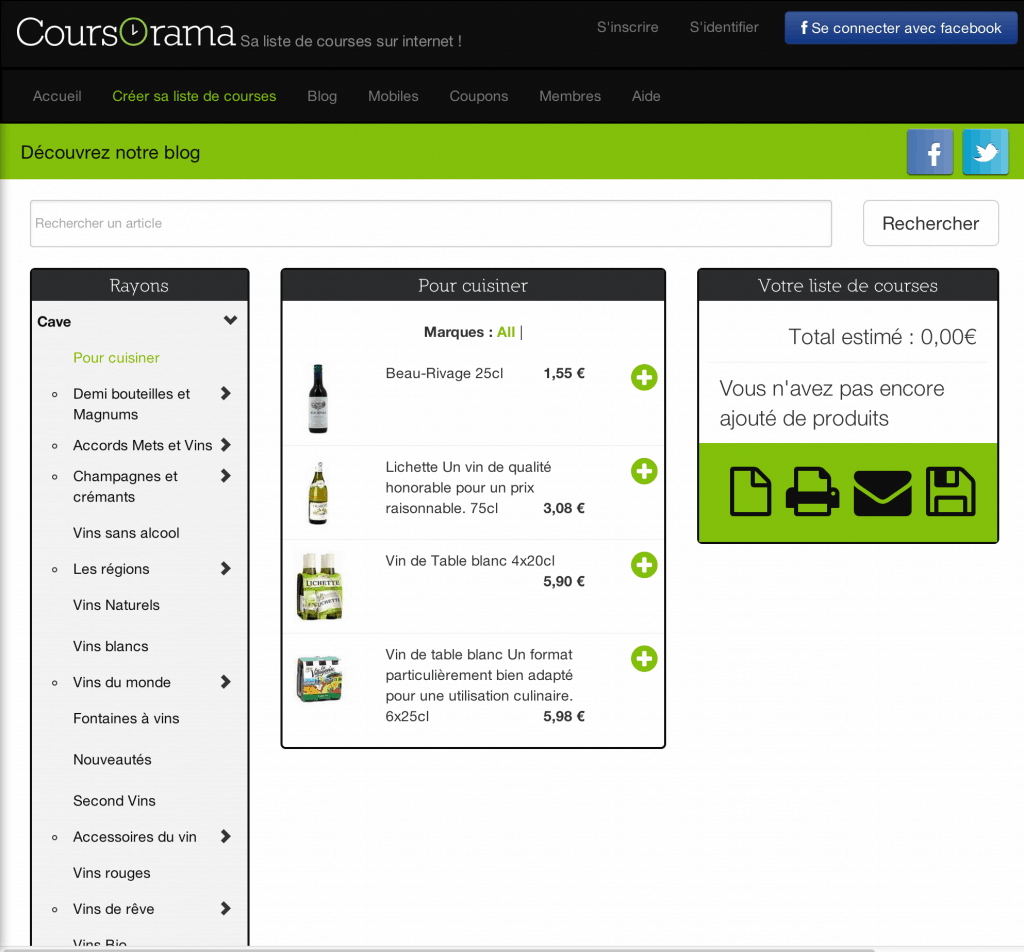Open Coupons section
This screenshot has width=1024, height=952.
pyautogui.click(x=479, y=96)
